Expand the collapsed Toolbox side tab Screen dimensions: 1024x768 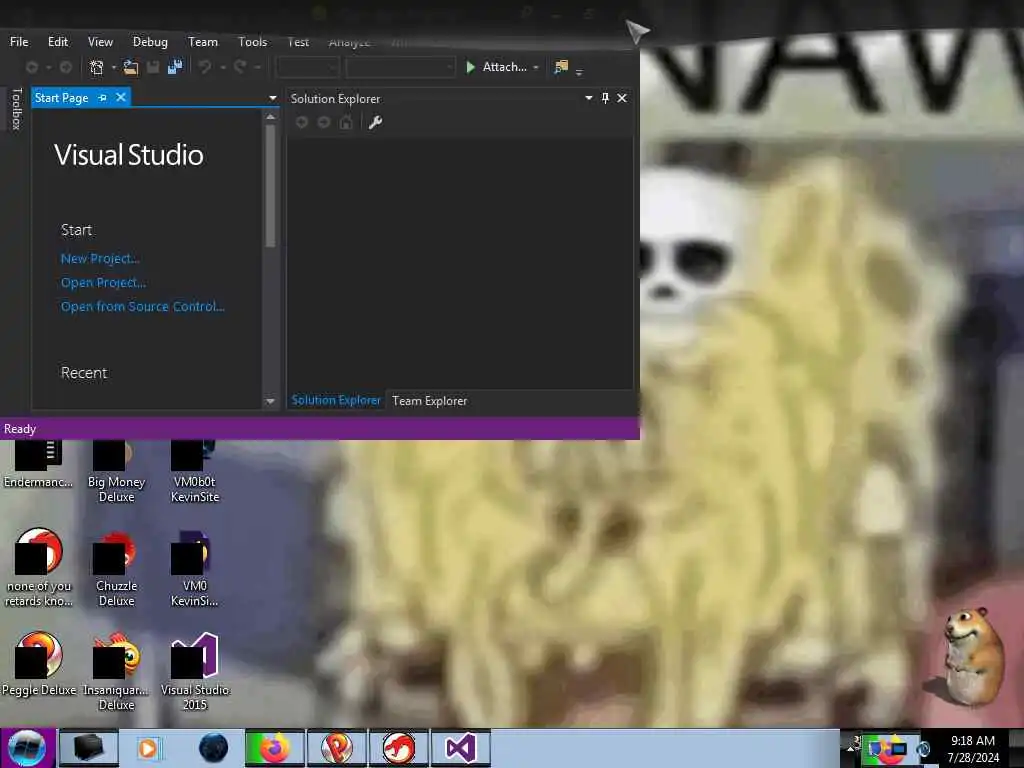16,109
